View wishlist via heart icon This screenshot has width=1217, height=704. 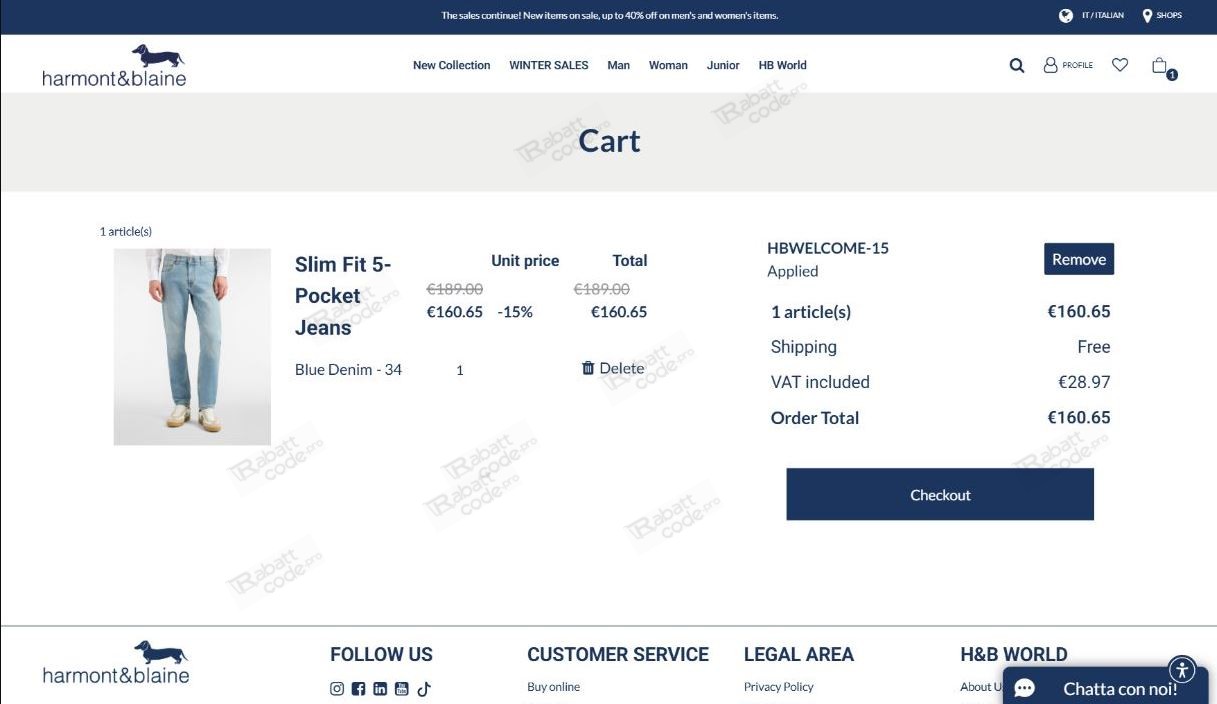click(x=1120, y=65)
